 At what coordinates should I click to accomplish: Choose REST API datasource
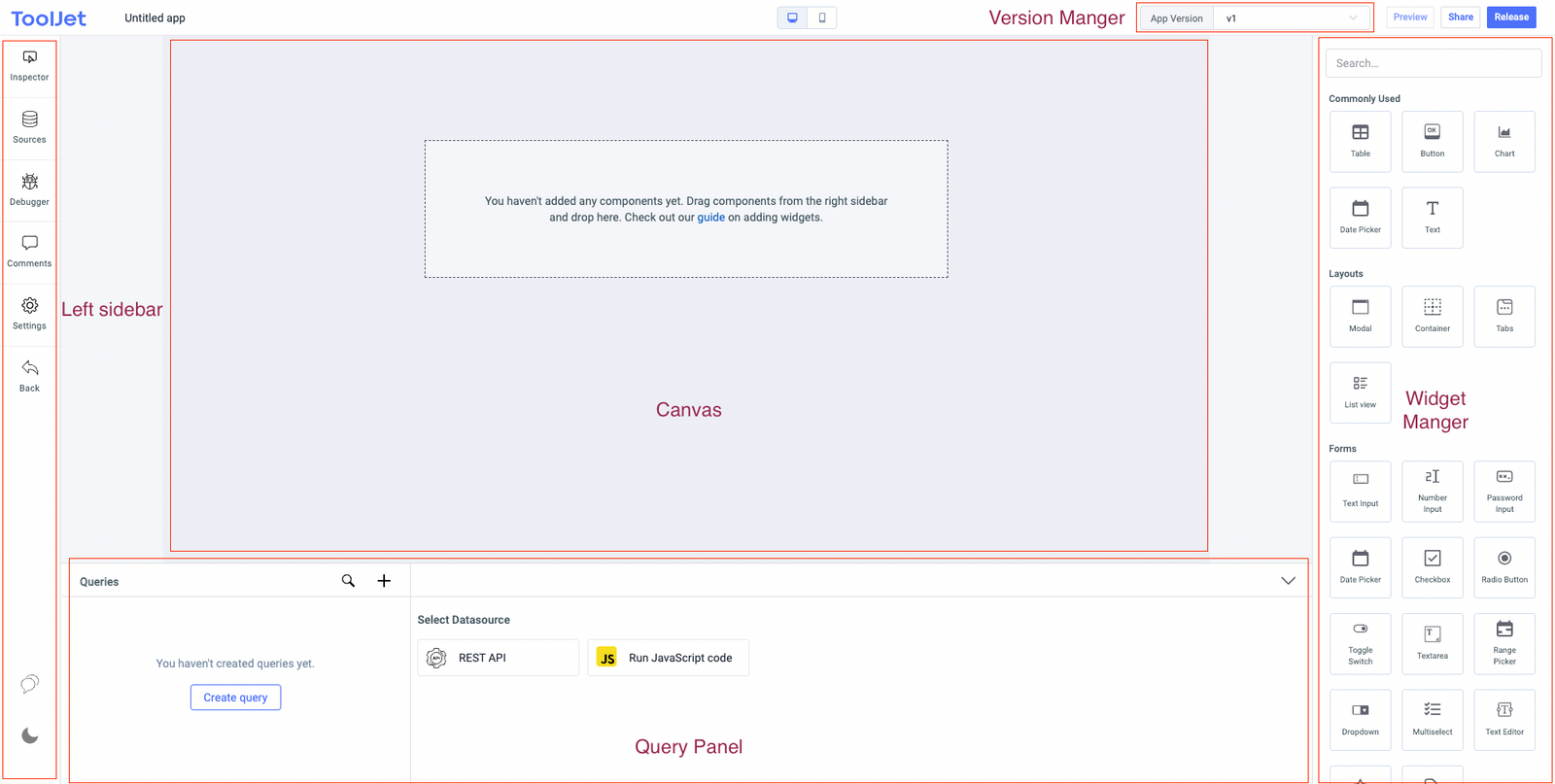point(498,658)
